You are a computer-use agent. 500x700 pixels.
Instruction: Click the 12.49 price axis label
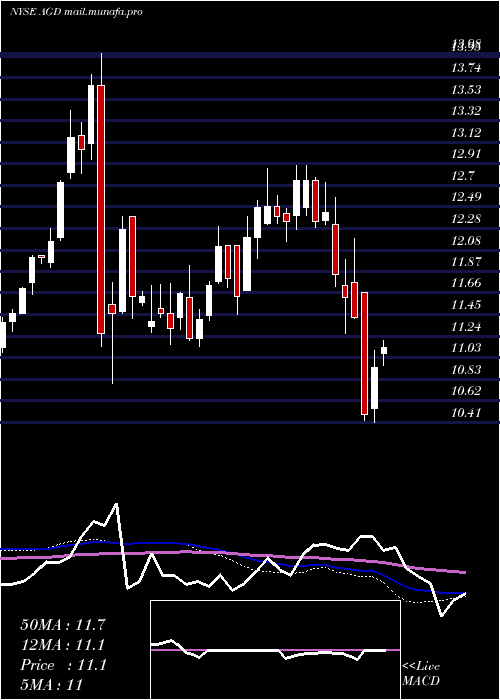(x=467, y=197)
